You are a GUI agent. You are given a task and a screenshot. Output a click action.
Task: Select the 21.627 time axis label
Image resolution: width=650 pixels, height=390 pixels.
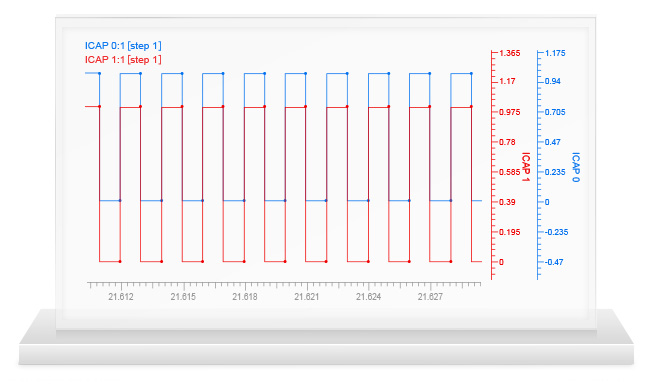coord(430,297)
